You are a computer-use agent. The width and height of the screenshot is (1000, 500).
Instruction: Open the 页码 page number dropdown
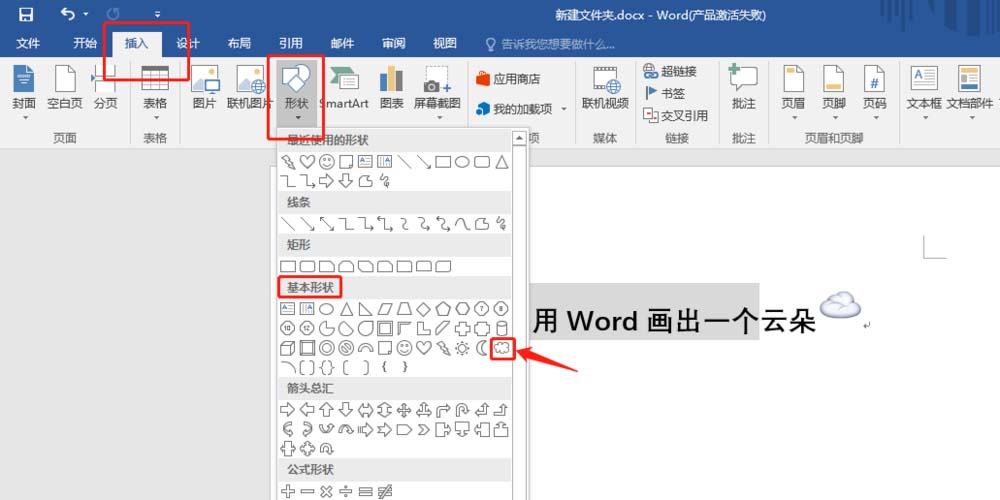(874, 92)
